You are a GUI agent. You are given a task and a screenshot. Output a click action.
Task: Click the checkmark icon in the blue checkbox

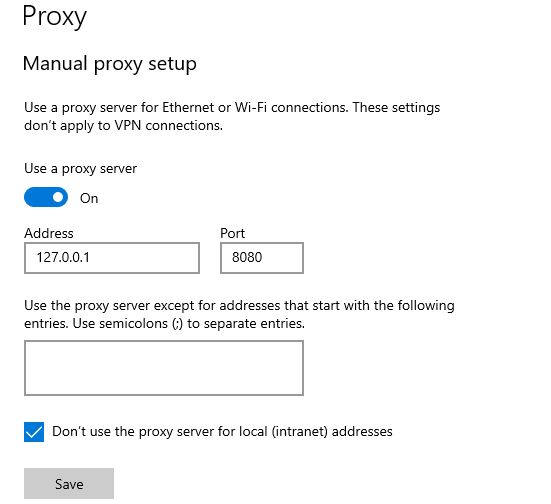pyautogui.click(x=34, y=432)
